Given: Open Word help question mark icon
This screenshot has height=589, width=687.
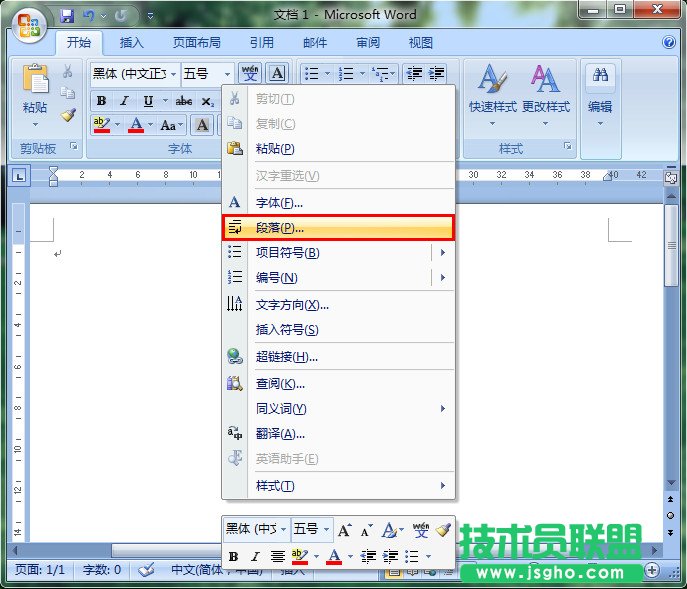Looking at the screenshot, I should pyautogui.click(x=669, y=42).
